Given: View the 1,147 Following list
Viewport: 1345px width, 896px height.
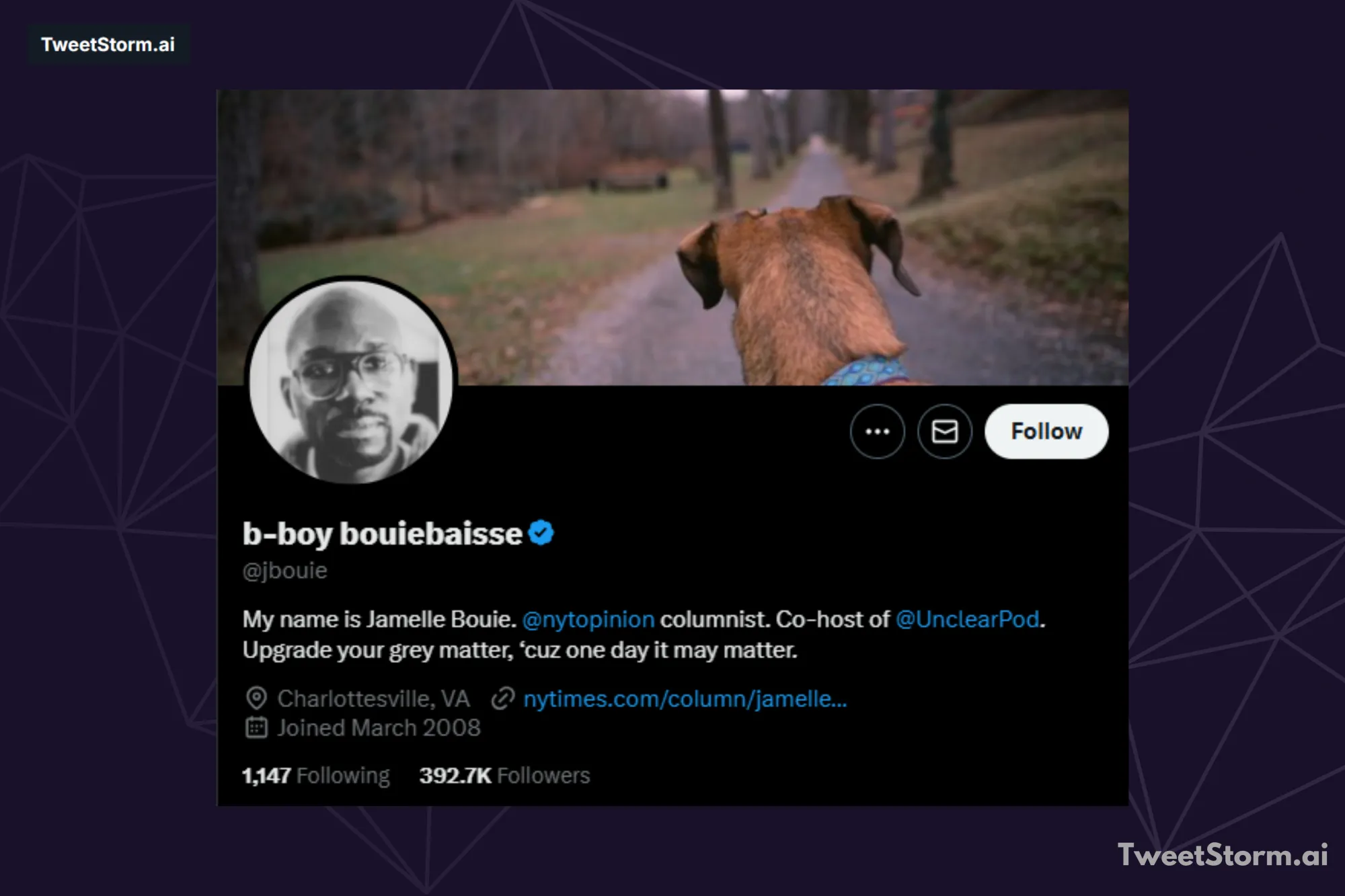Looking at the screenshot, I should pos(315,775).
